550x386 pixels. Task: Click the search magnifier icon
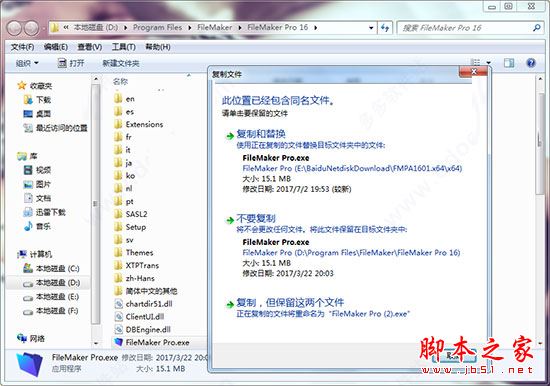coord(536,28)
